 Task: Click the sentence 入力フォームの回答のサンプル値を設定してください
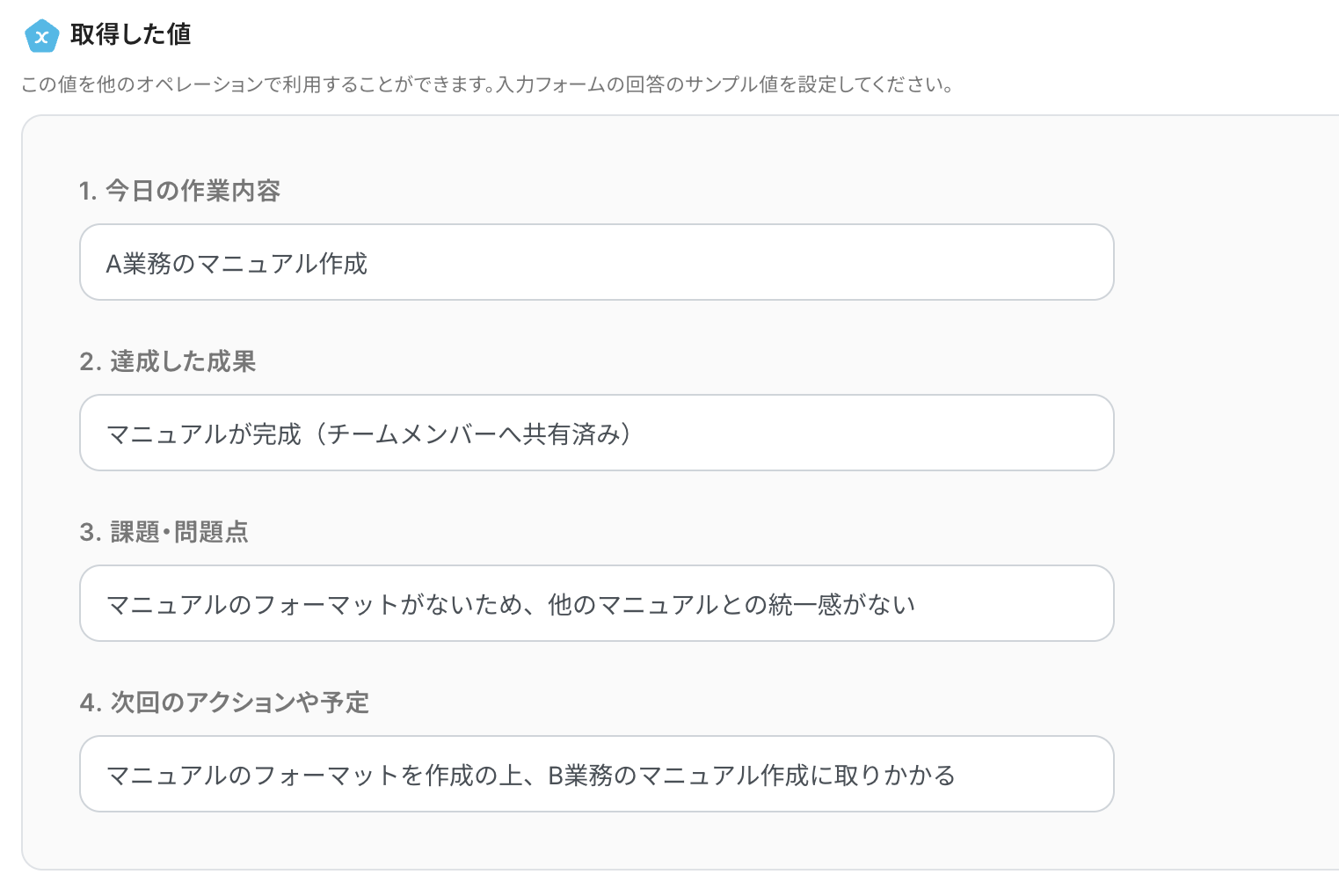click(x=723, y=85)
